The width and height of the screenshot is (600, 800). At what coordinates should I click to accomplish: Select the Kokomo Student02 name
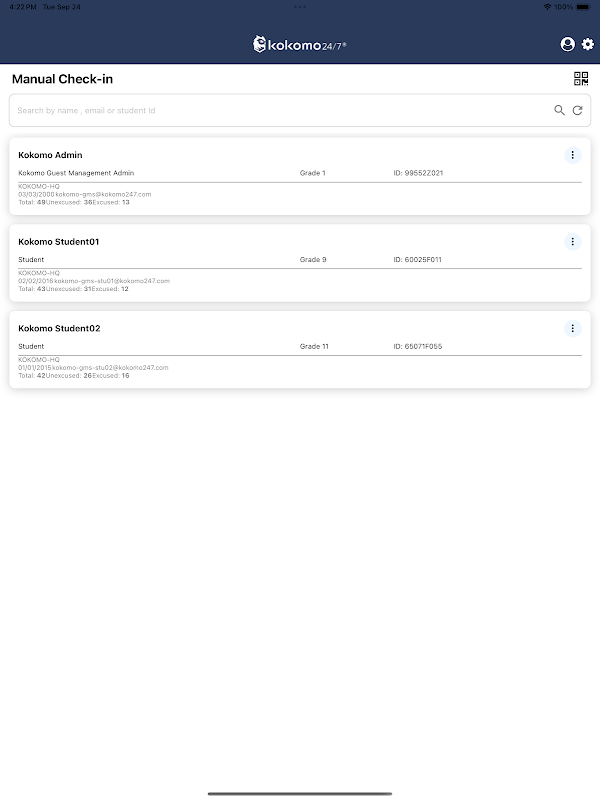tap(59, 329)
